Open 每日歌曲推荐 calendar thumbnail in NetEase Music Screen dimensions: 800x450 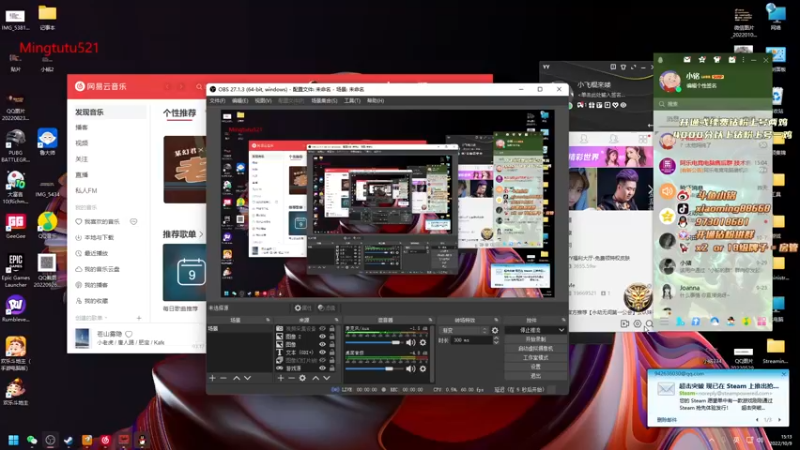185,272
